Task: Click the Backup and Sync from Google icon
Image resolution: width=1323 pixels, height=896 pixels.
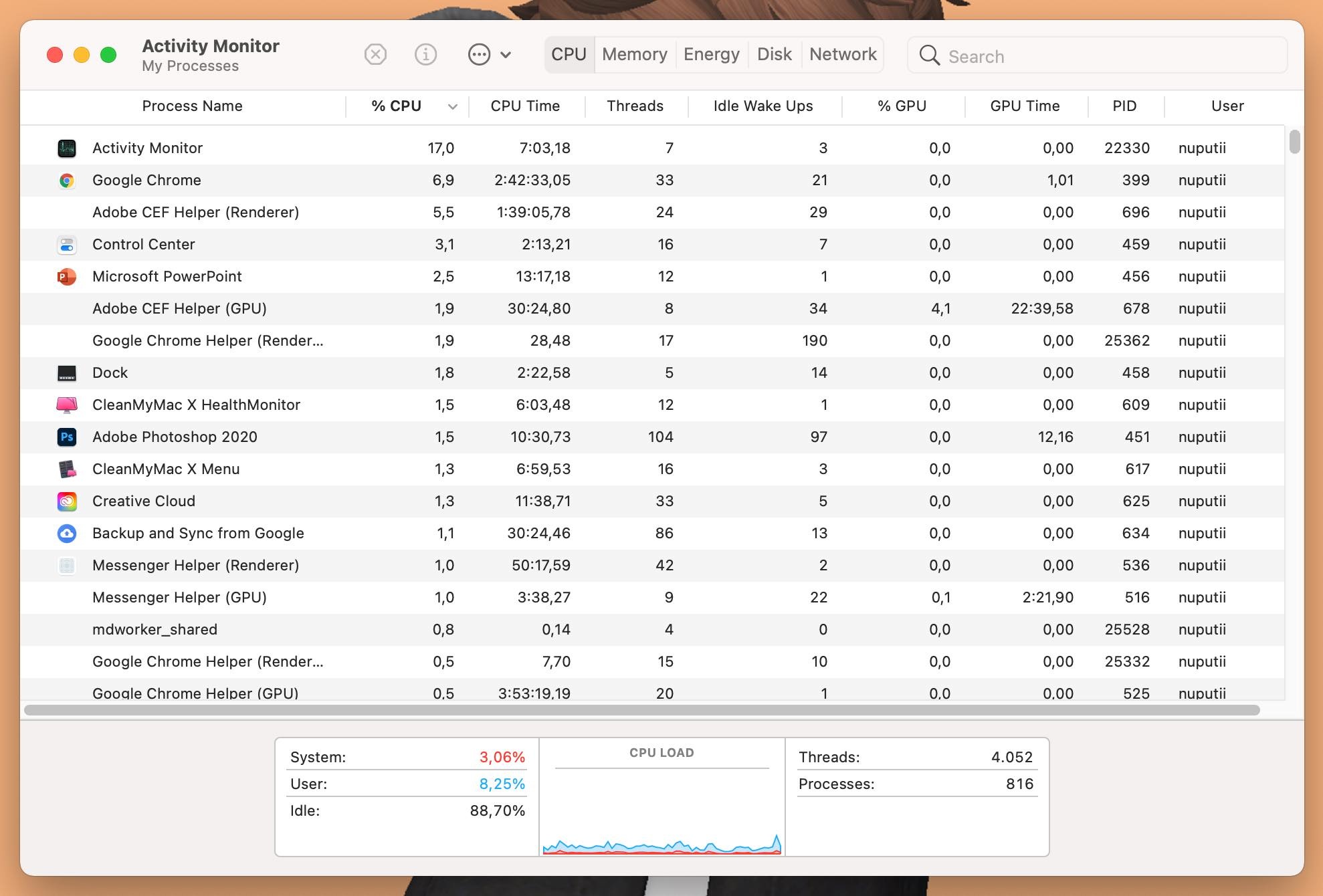Action: pos(67,533)
